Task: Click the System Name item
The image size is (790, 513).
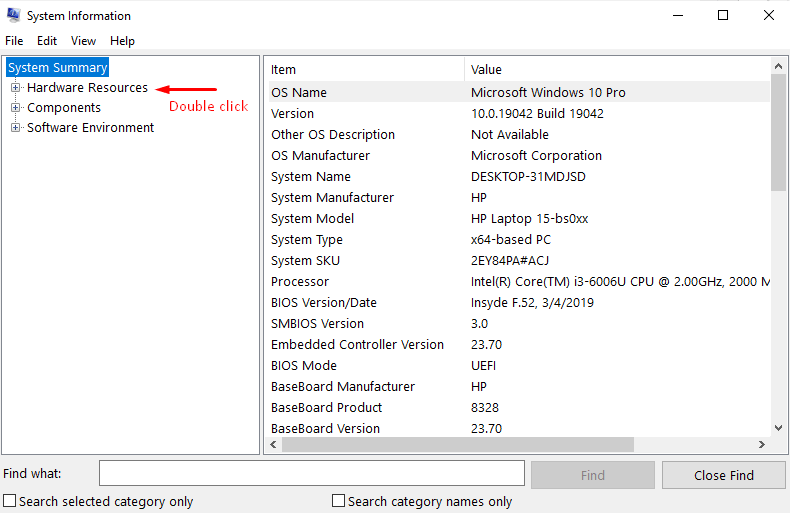Action: point(310,177)
